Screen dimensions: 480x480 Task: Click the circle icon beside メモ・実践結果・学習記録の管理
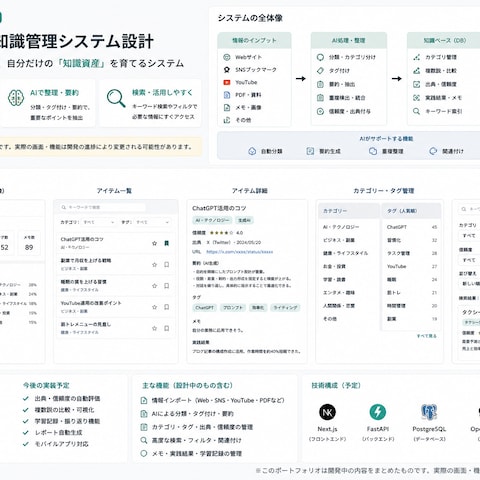point(144,453)
